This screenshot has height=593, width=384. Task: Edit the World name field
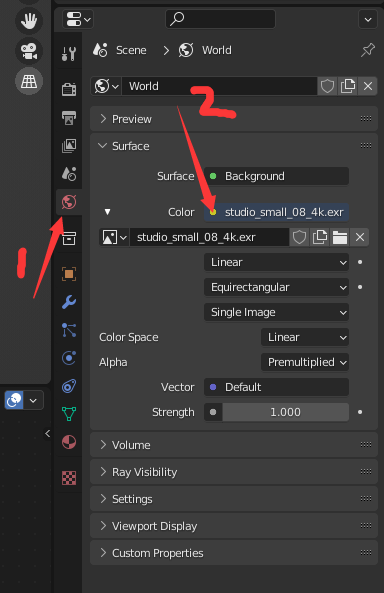(219, 86)
